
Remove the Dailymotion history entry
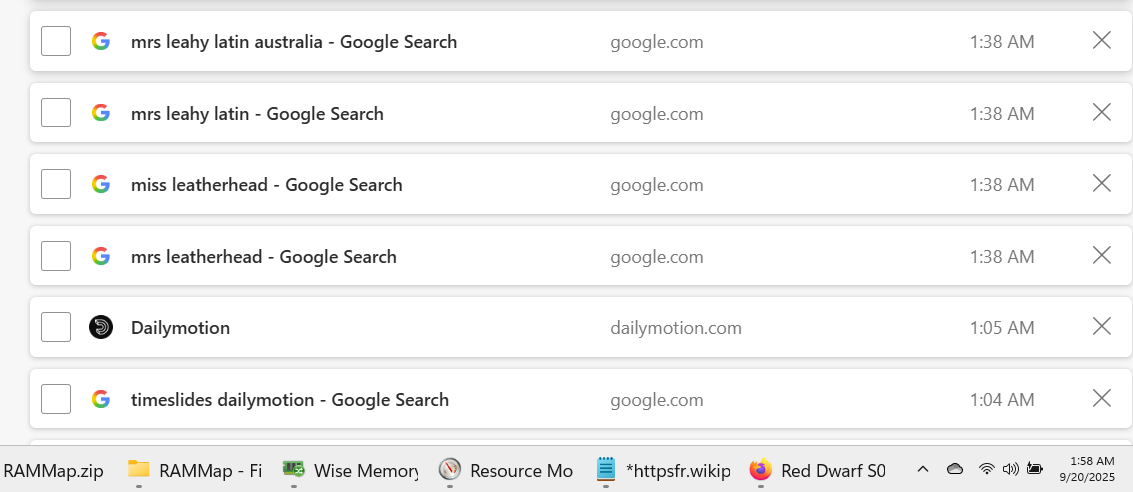click(1101, 327)
